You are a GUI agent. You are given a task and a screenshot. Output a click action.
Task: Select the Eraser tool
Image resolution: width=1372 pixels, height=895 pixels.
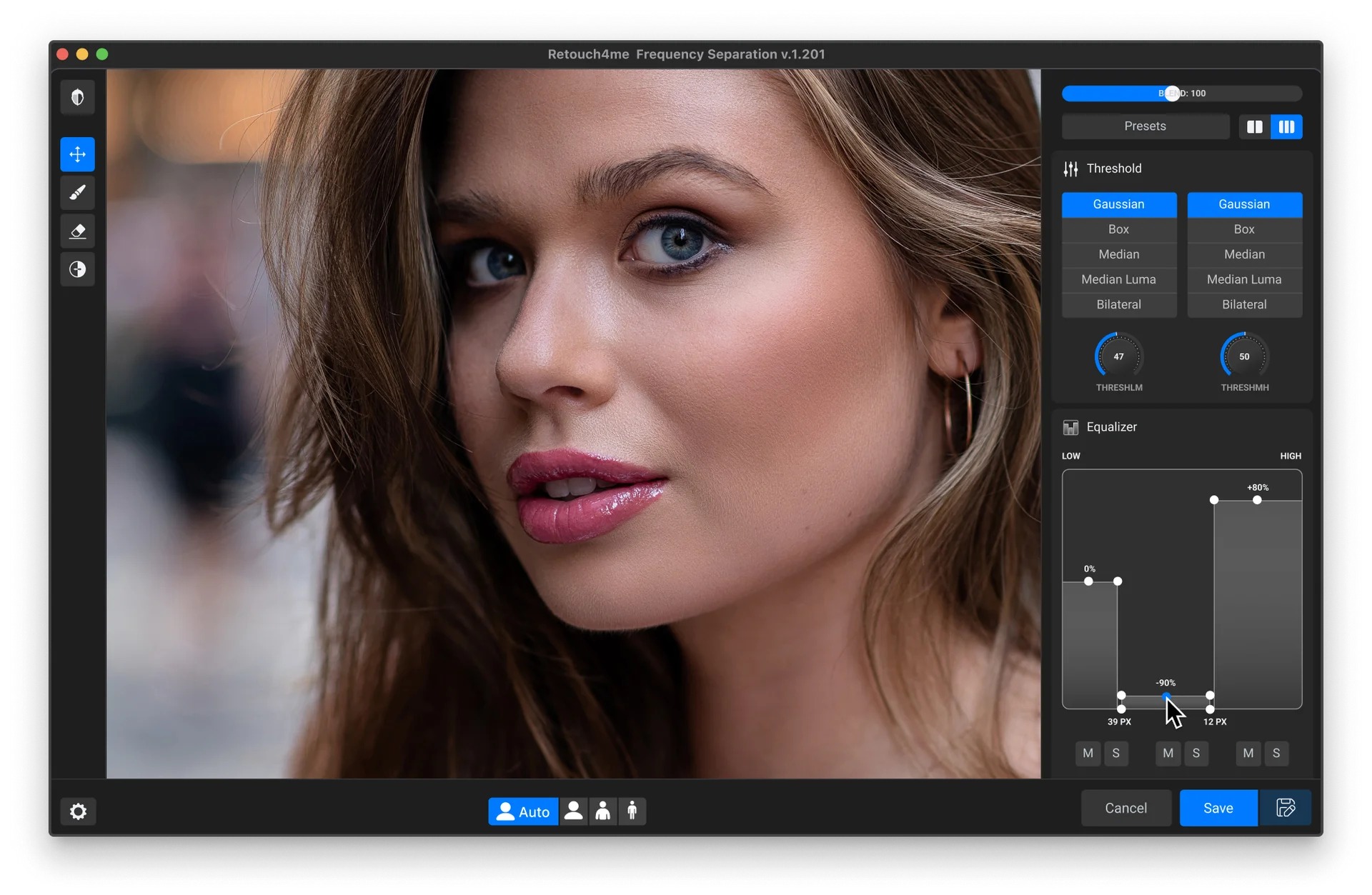pyautogui.click(x=77, y=231)
